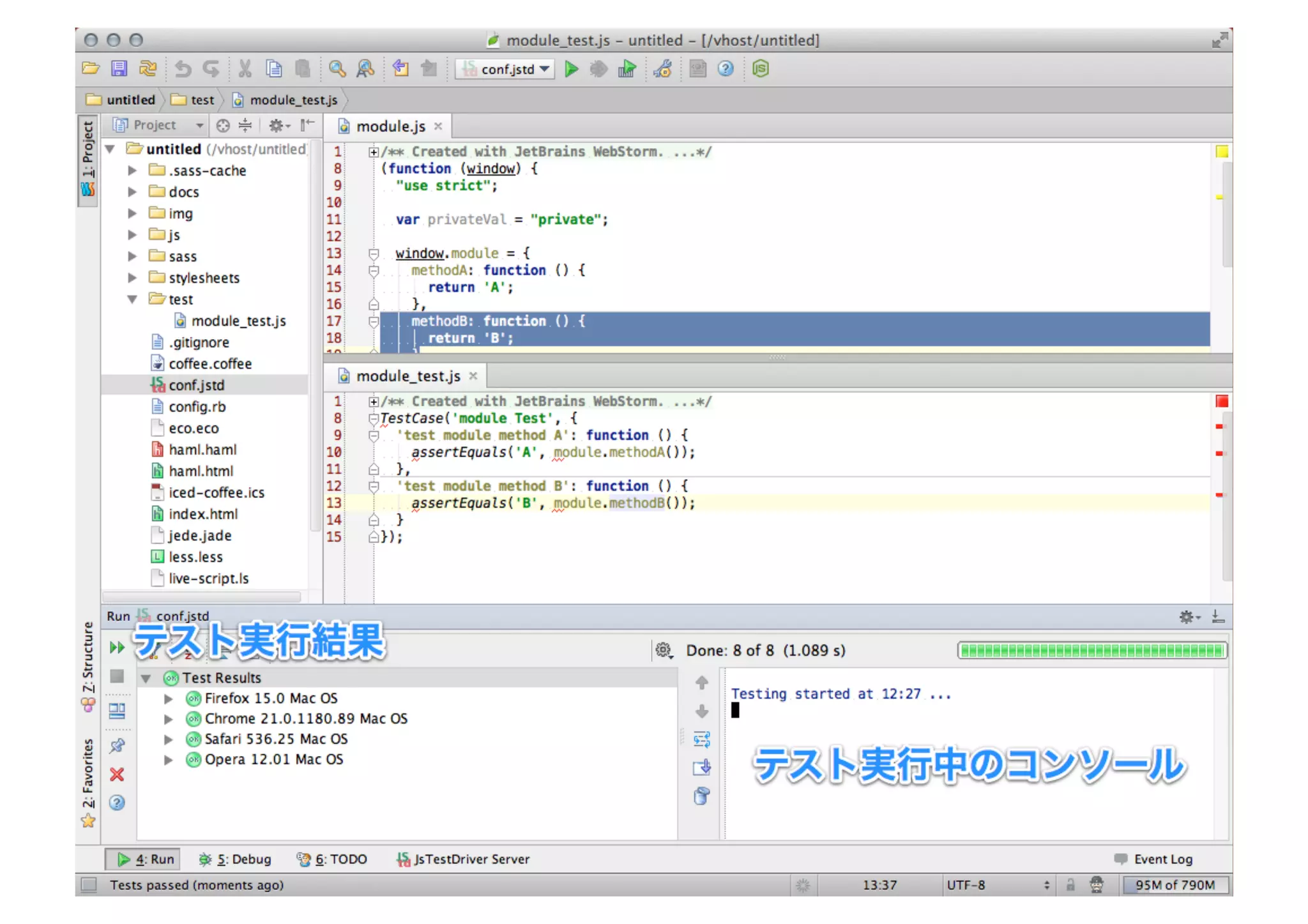
Task: Click the green Run button in toolbar
Action: point(572,69)
